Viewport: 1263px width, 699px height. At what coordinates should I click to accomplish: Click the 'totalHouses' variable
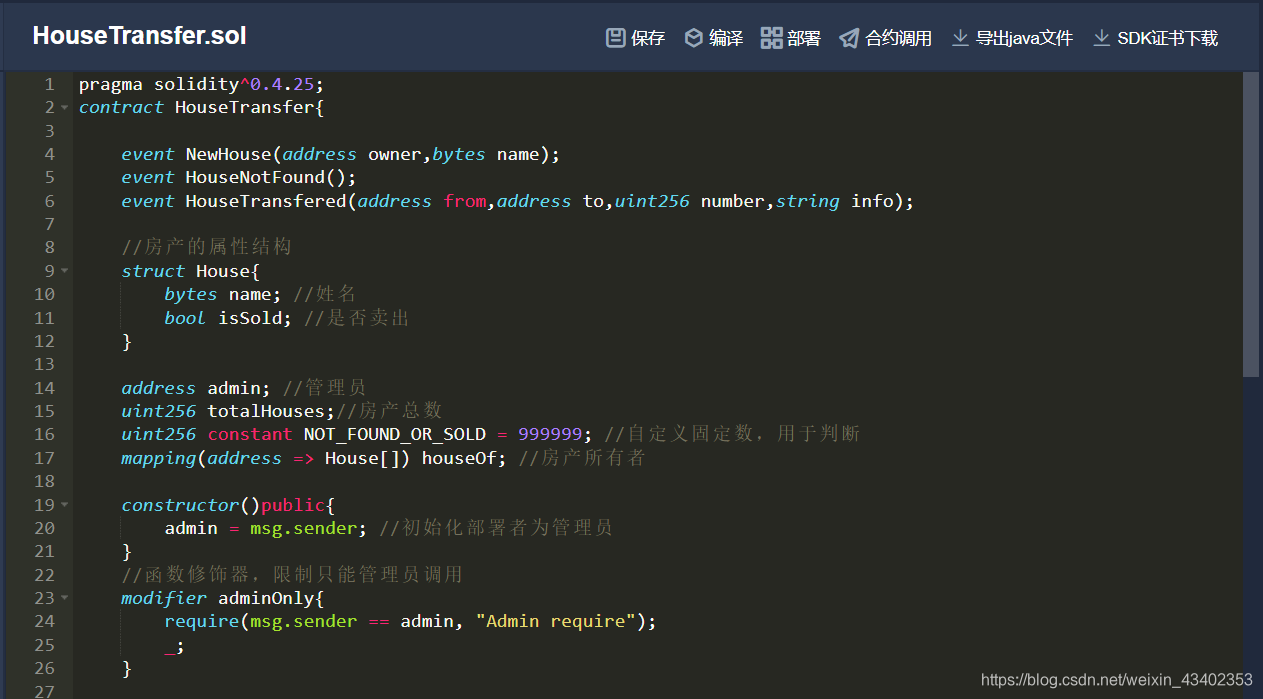[266, 411]
